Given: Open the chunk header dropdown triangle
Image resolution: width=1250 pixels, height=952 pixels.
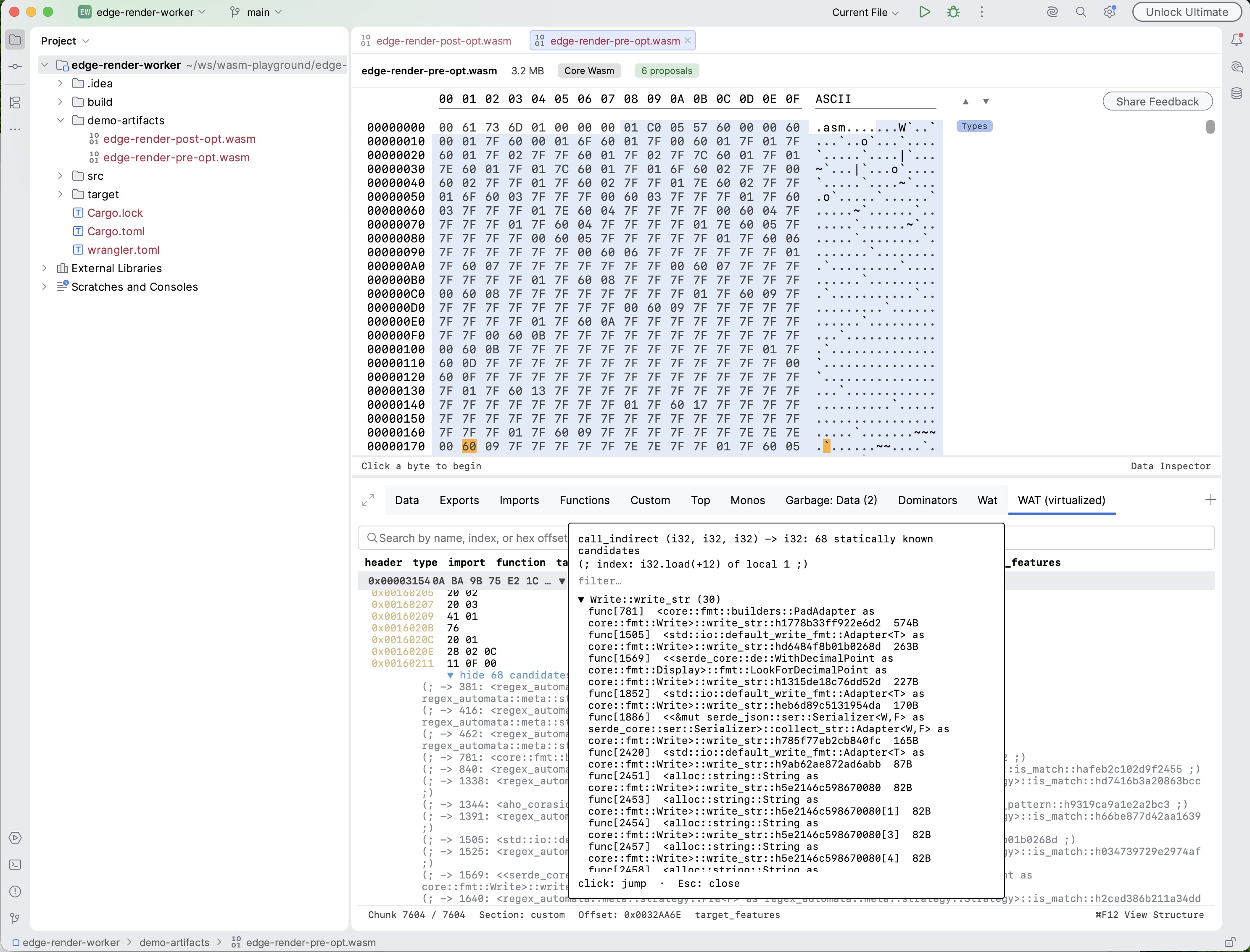Looking at the screenshot, I should pos(562,581).
